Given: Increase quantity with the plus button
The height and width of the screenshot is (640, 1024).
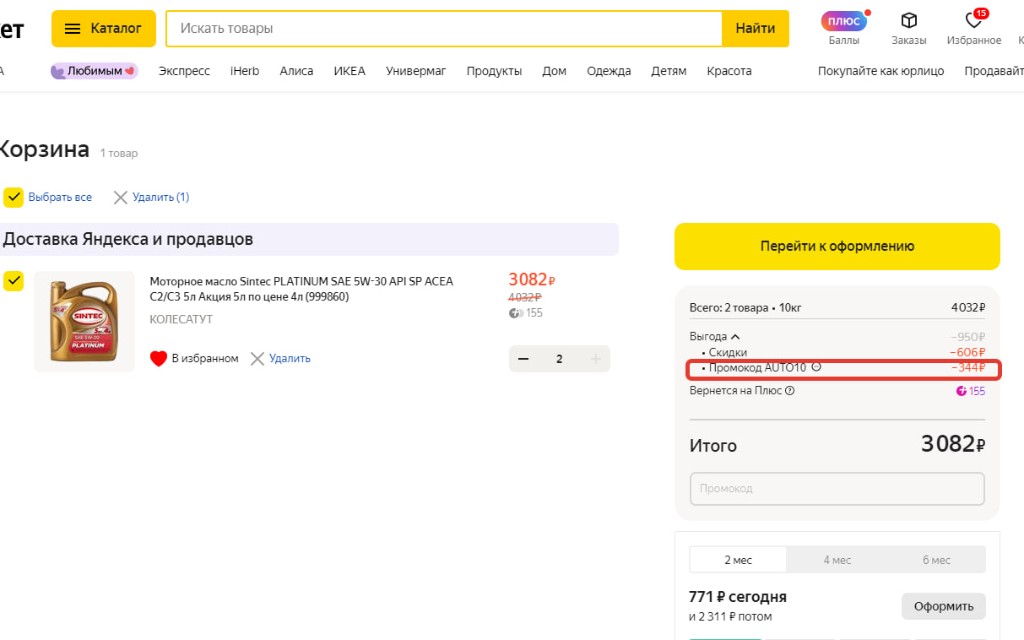Looking at the screenshot, I should [596, 359].
